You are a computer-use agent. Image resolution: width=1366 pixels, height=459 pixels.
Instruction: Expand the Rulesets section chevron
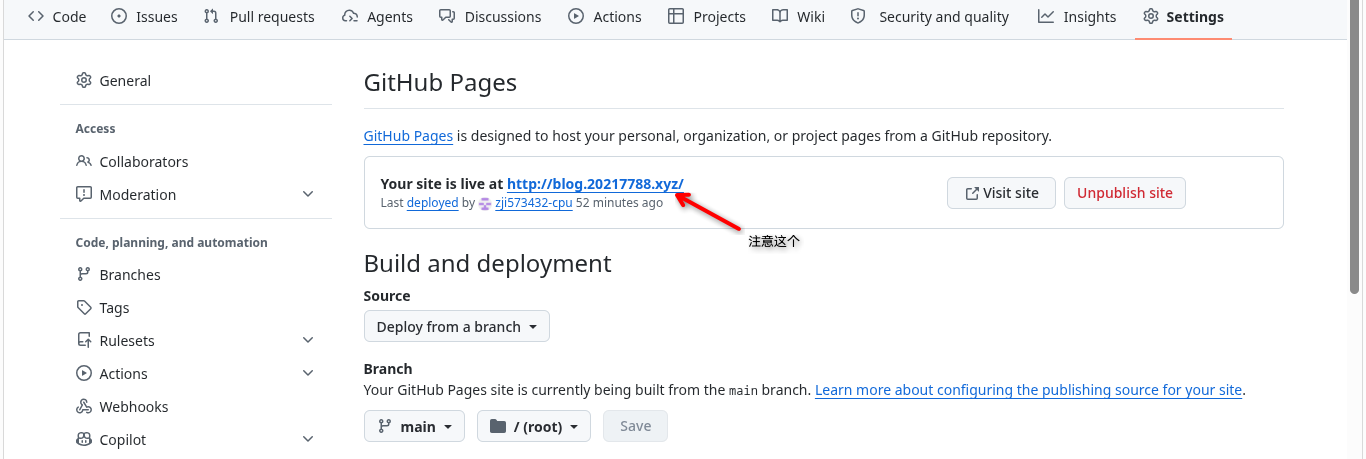pyautogui.click(x=308, y=341)
